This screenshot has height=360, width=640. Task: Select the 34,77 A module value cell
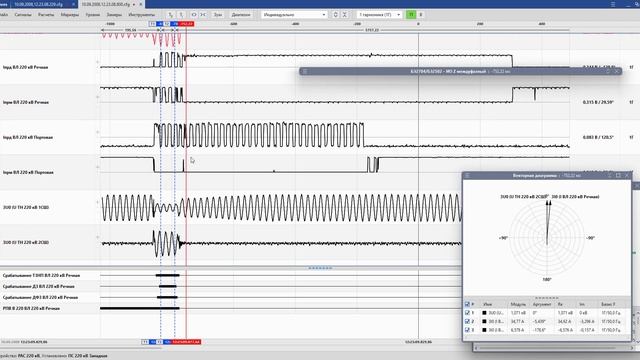click(x=517, y=321)
